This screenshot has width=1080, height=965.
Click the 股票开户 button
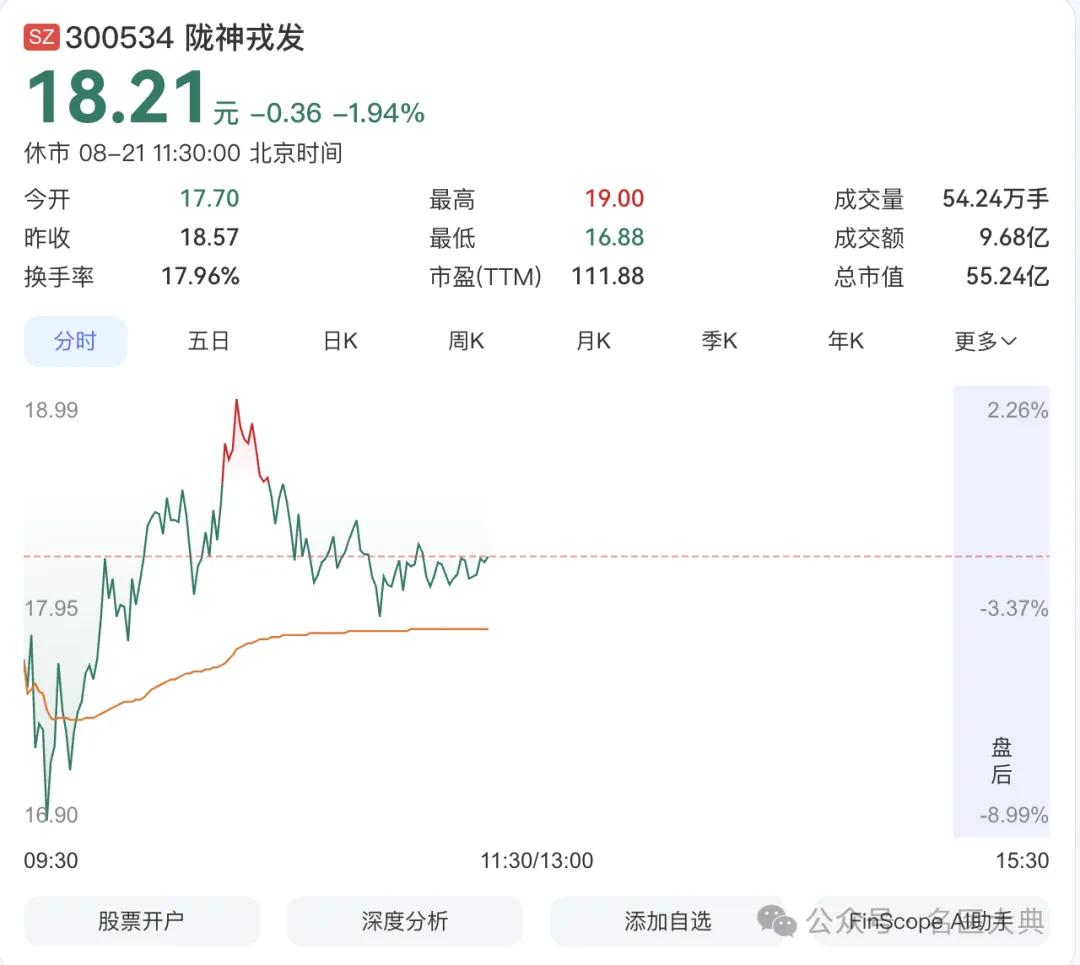141,921
